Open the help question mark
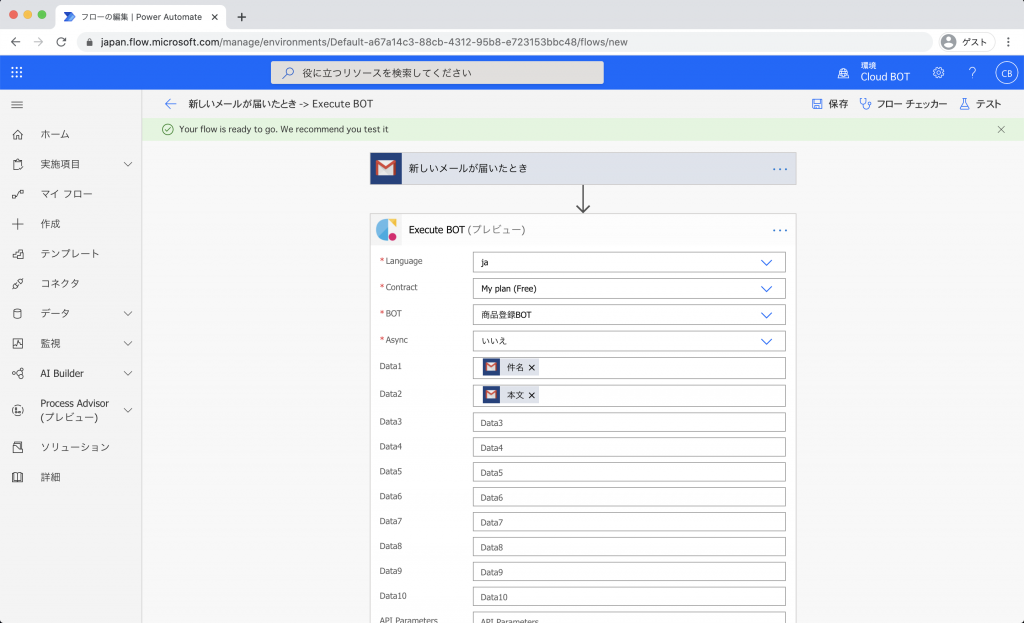 point(972,72)
